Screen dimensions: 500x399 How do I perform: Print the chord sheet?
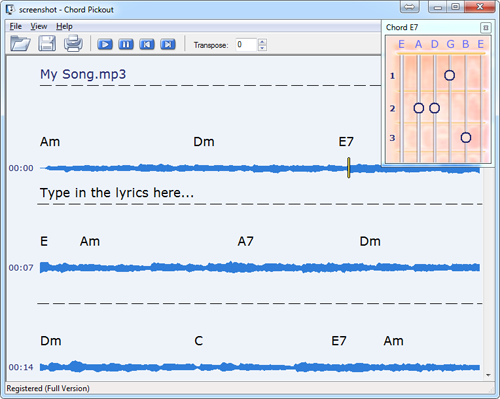click(x=73, y=43)
